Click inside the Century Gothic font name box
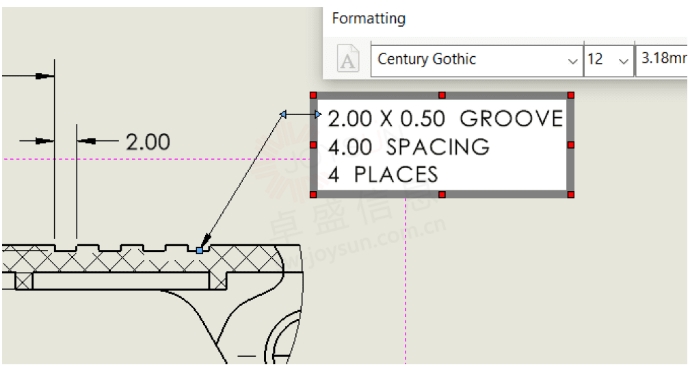 click(x=470, y=59)
